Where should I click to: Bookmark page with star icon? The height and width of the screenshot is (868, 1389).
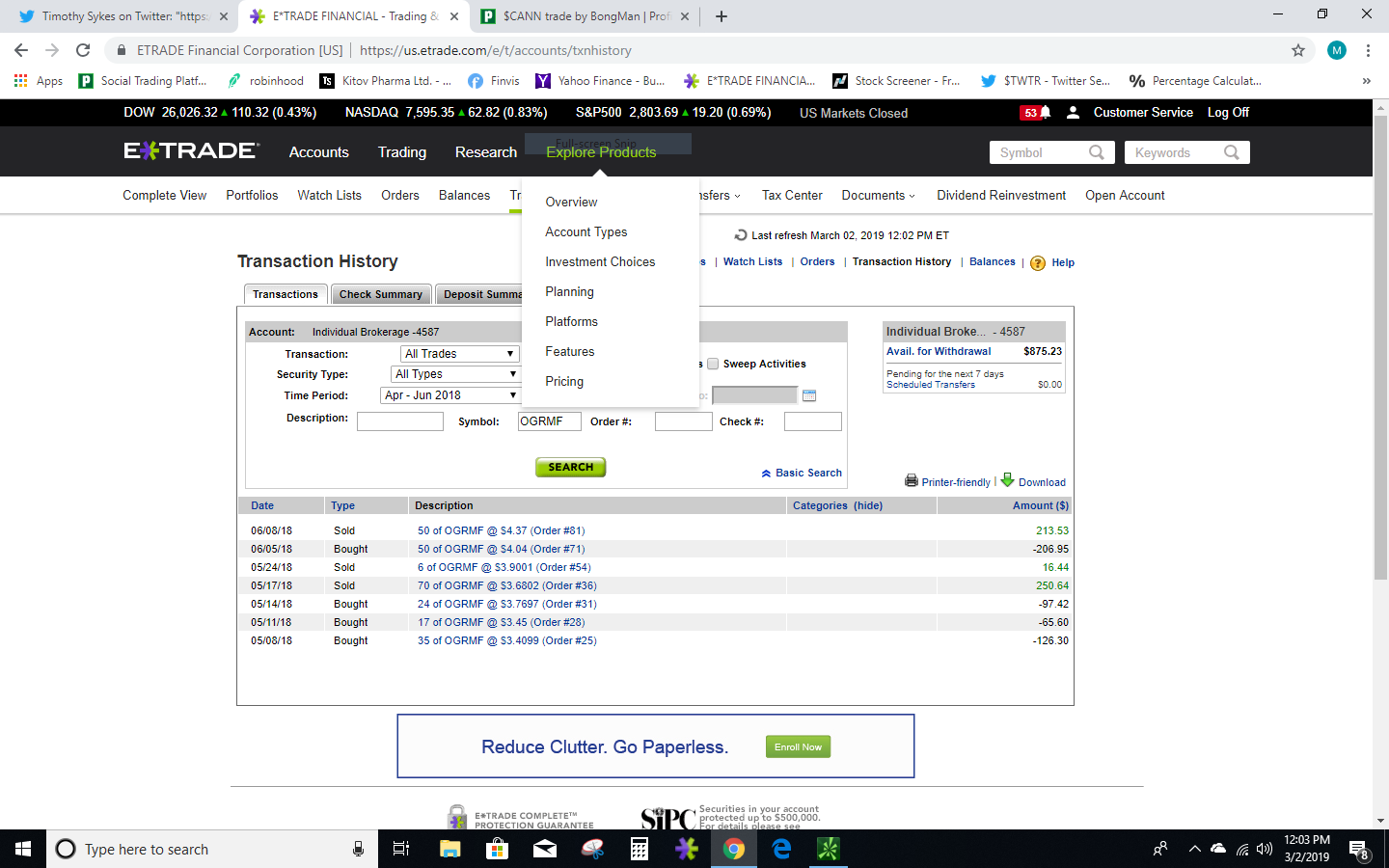click(x=1298, y=50)
